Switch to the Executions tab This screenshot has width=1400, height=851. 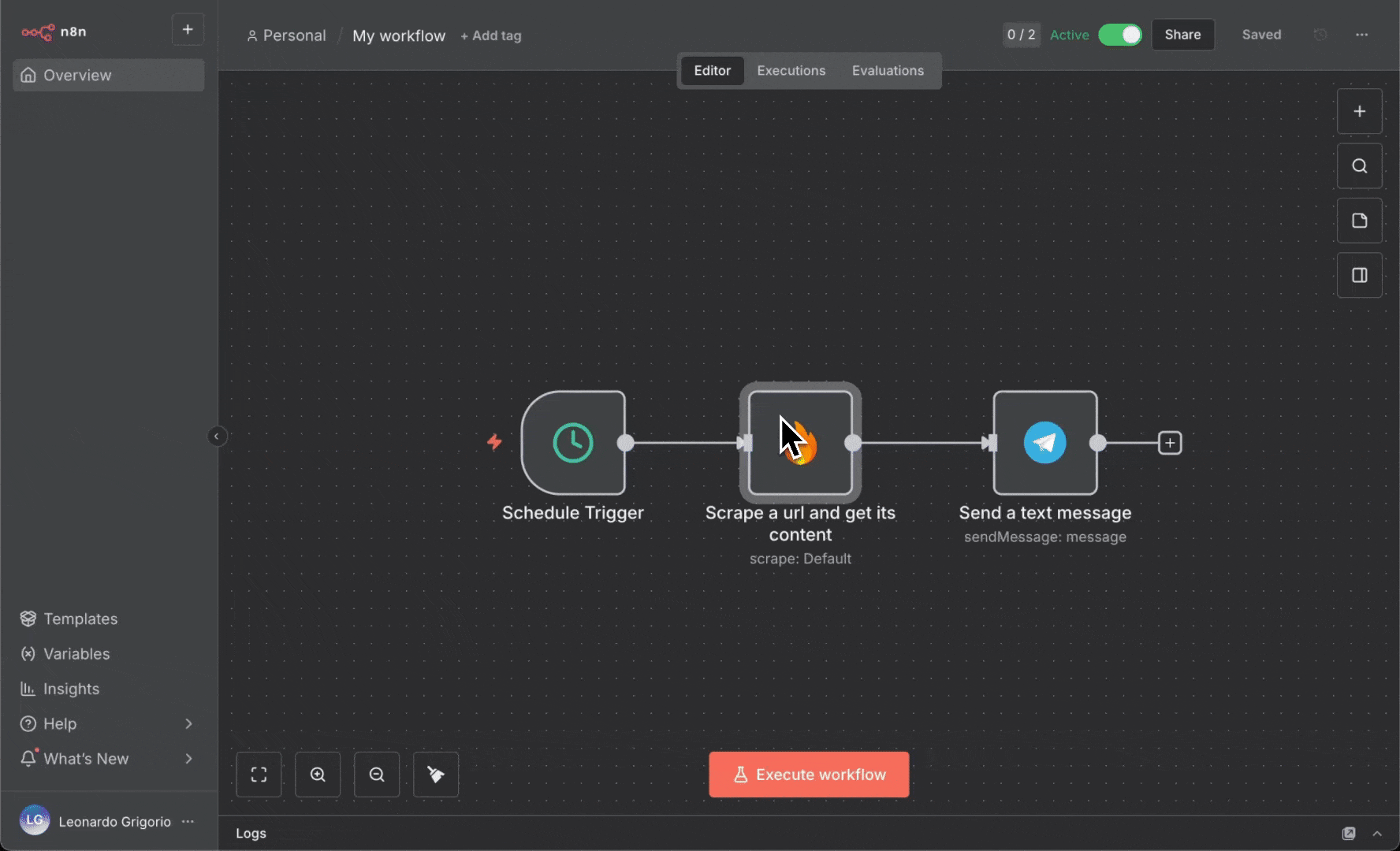coord(791,70)
